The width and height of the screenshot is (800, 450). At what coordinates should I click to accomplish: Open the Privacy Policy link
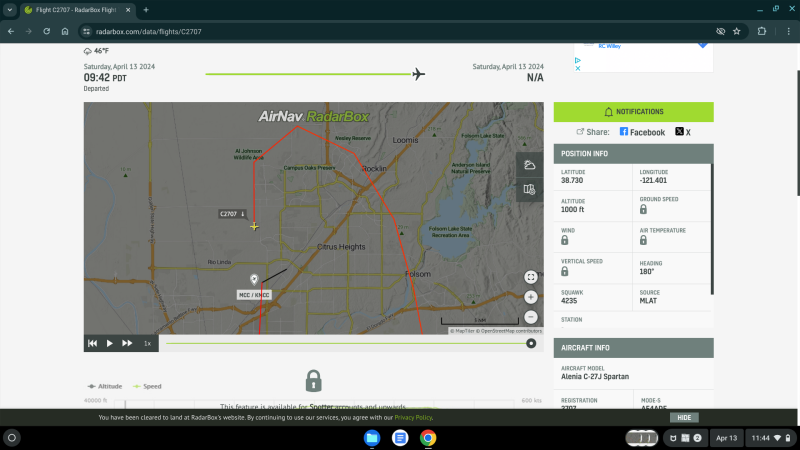point(413,417)
